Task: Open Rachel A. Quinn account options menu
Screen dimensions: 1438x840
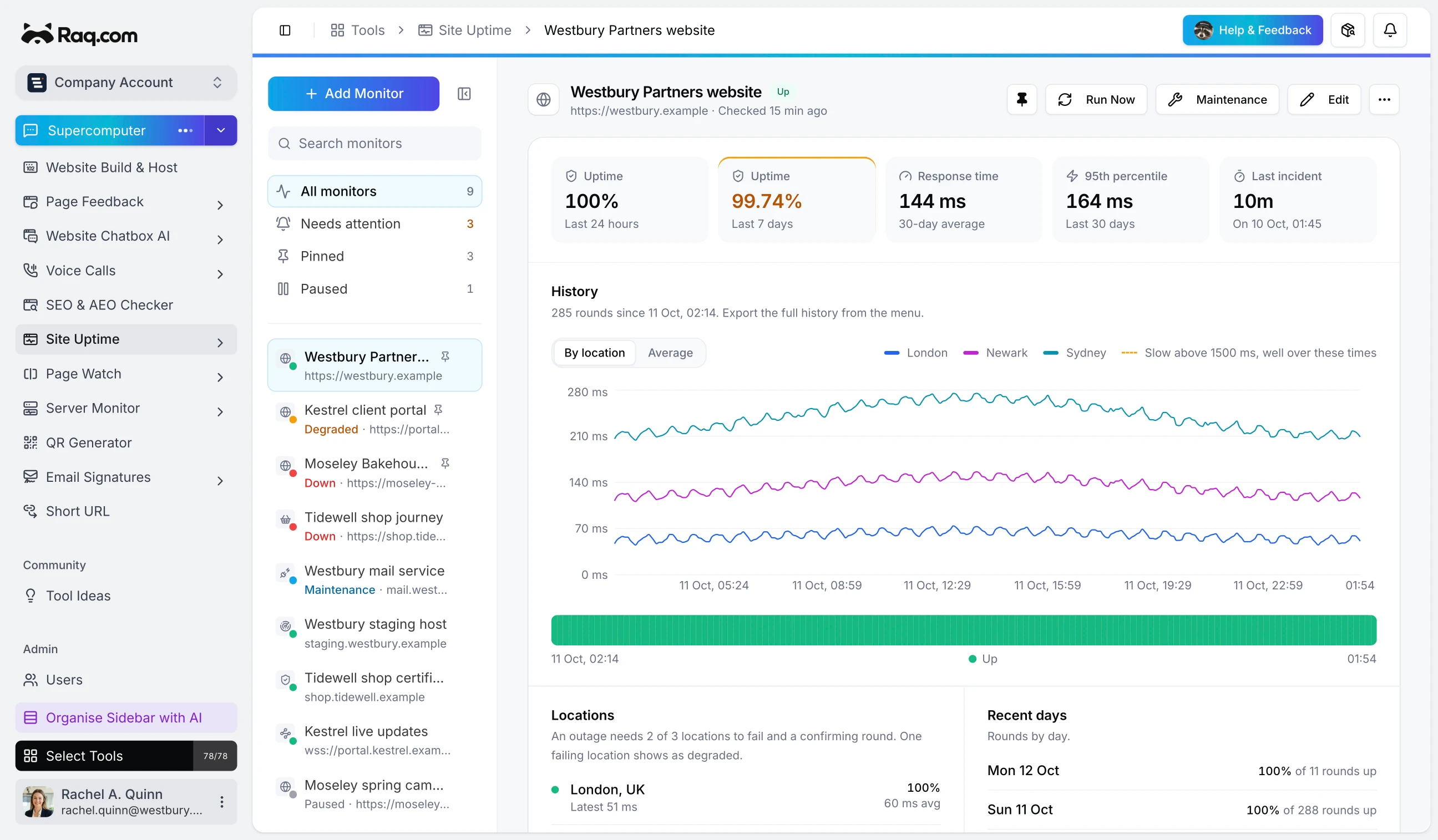Action: (x=221, y=801)
